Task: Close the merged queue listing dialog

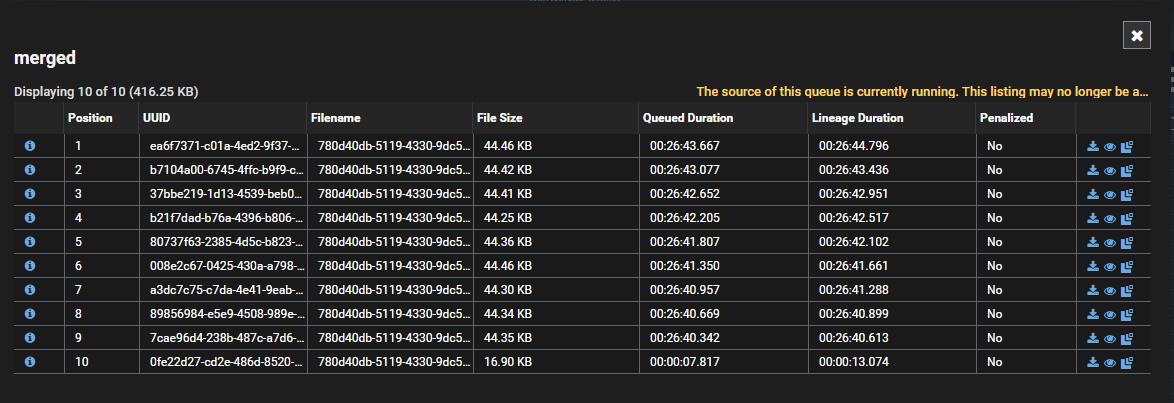Action: click(1137, 35)
